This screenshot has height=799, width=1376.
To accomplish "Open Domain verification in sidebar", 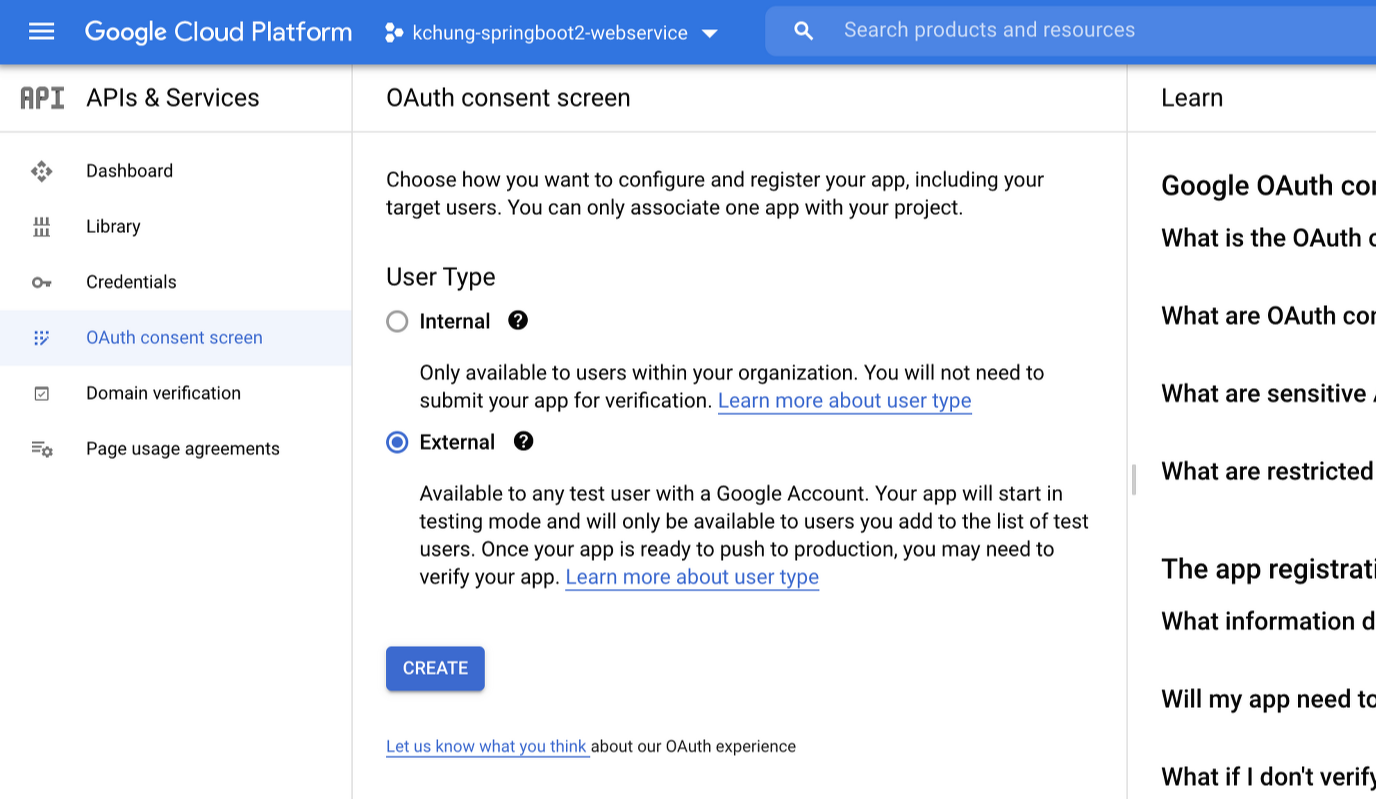I will (176, 393).
